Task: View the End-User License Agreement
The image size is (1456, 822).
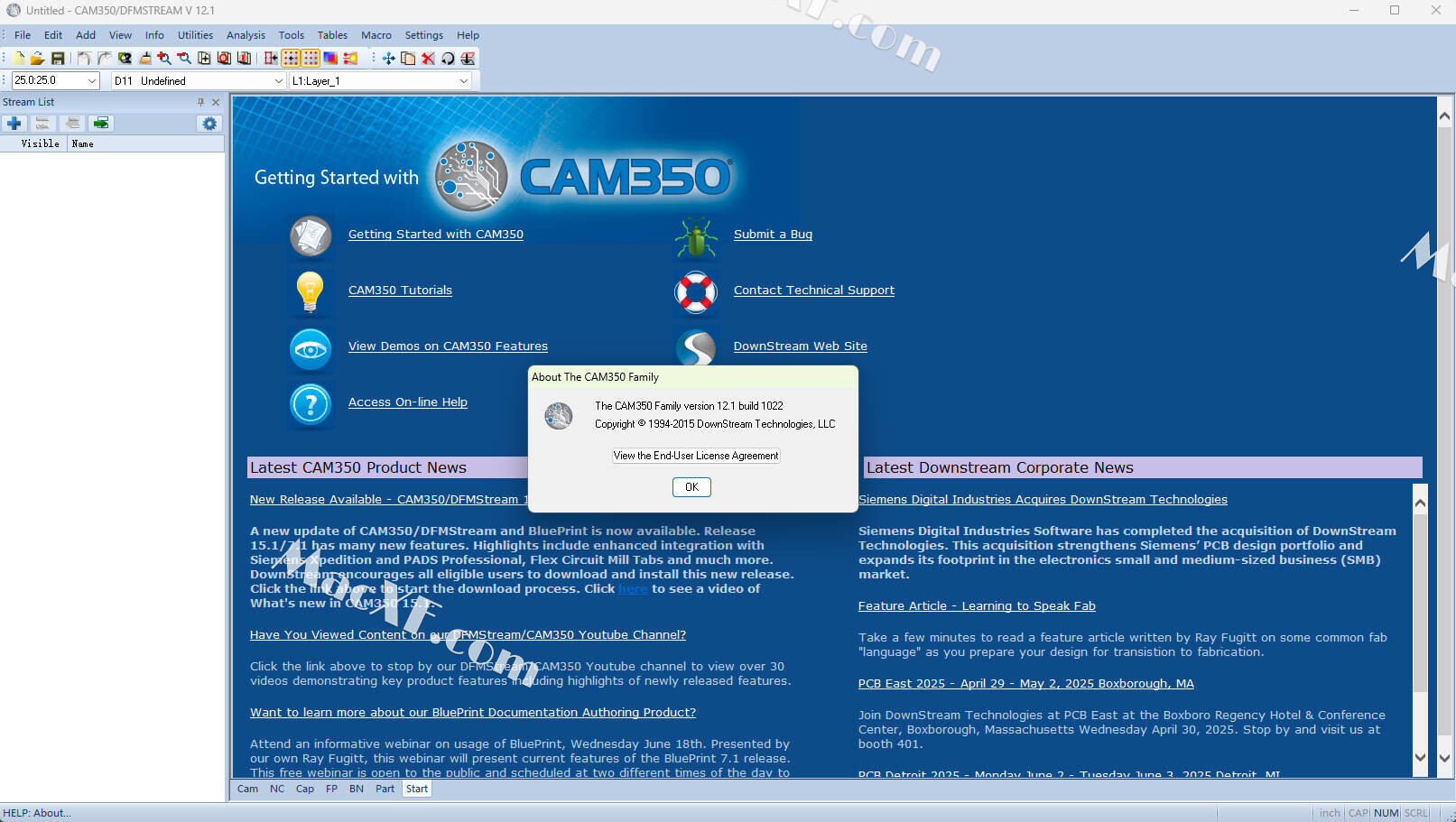Action: click(x=696, y=456)
